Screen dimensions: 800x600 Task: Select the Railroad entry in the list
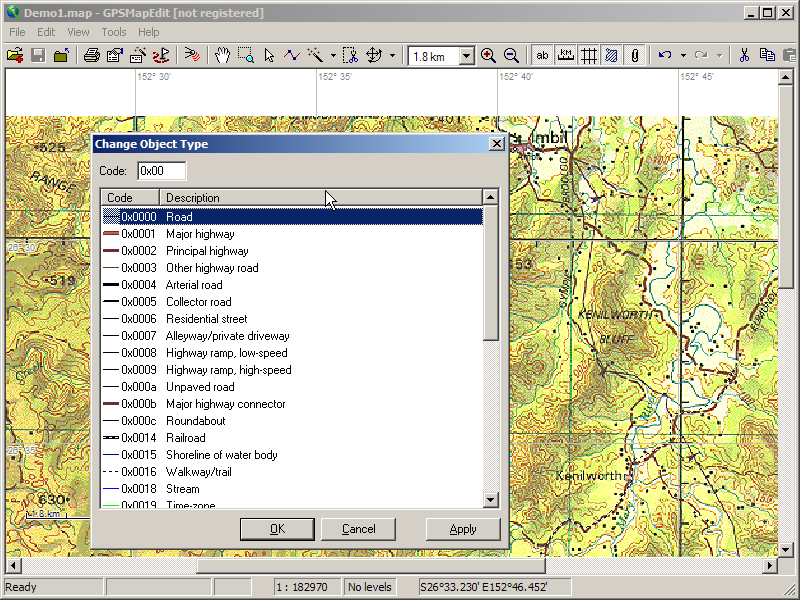pos(185,438)
